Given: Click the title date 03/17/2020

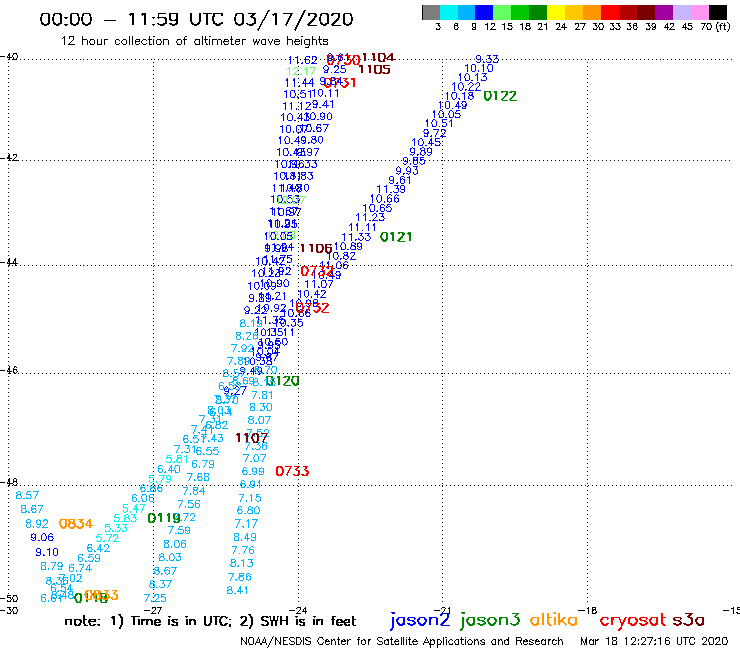Looking at the screenshot, I should 293,19.
